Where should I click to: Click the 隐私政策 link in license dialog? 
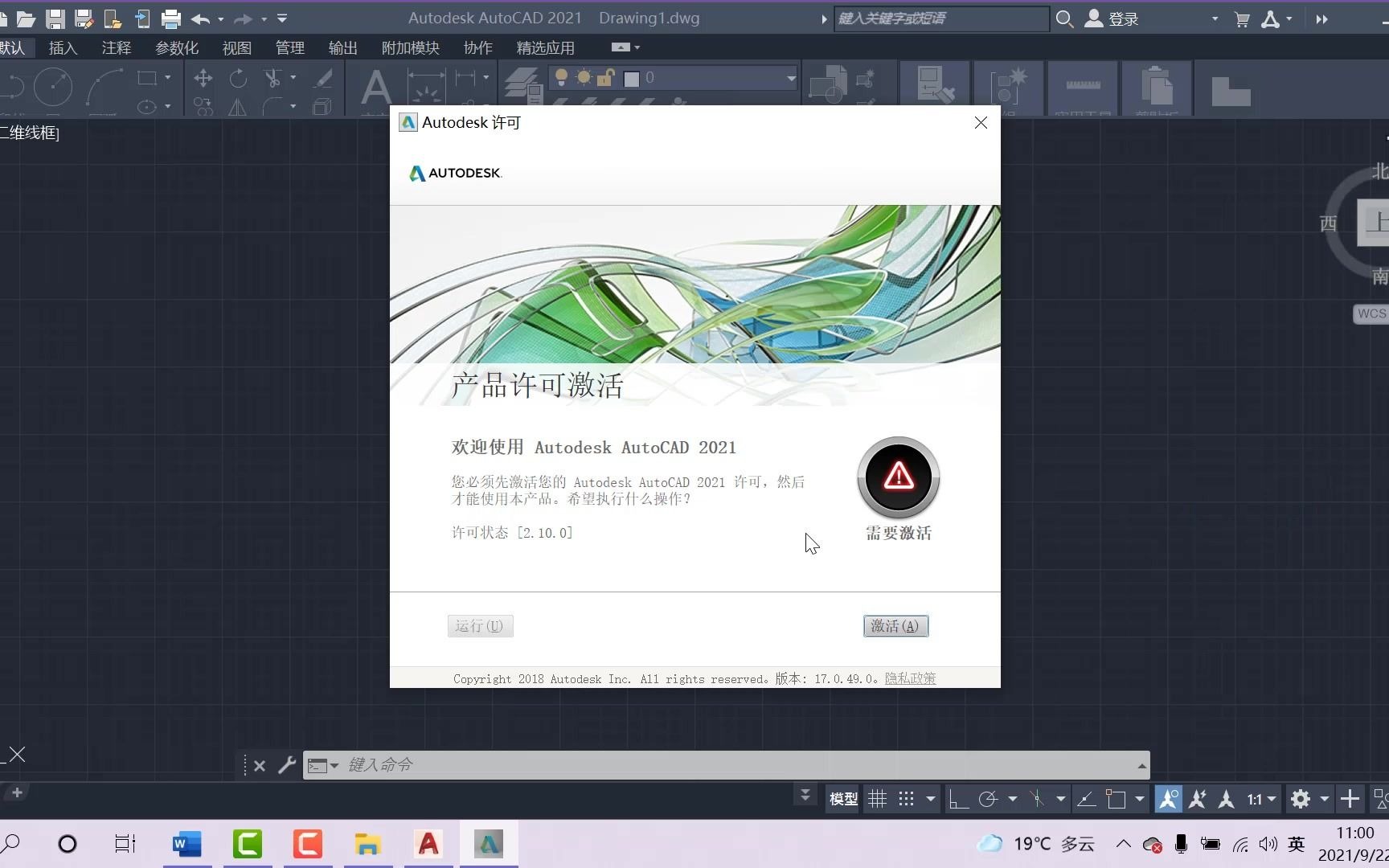click(x=910, y=678)
